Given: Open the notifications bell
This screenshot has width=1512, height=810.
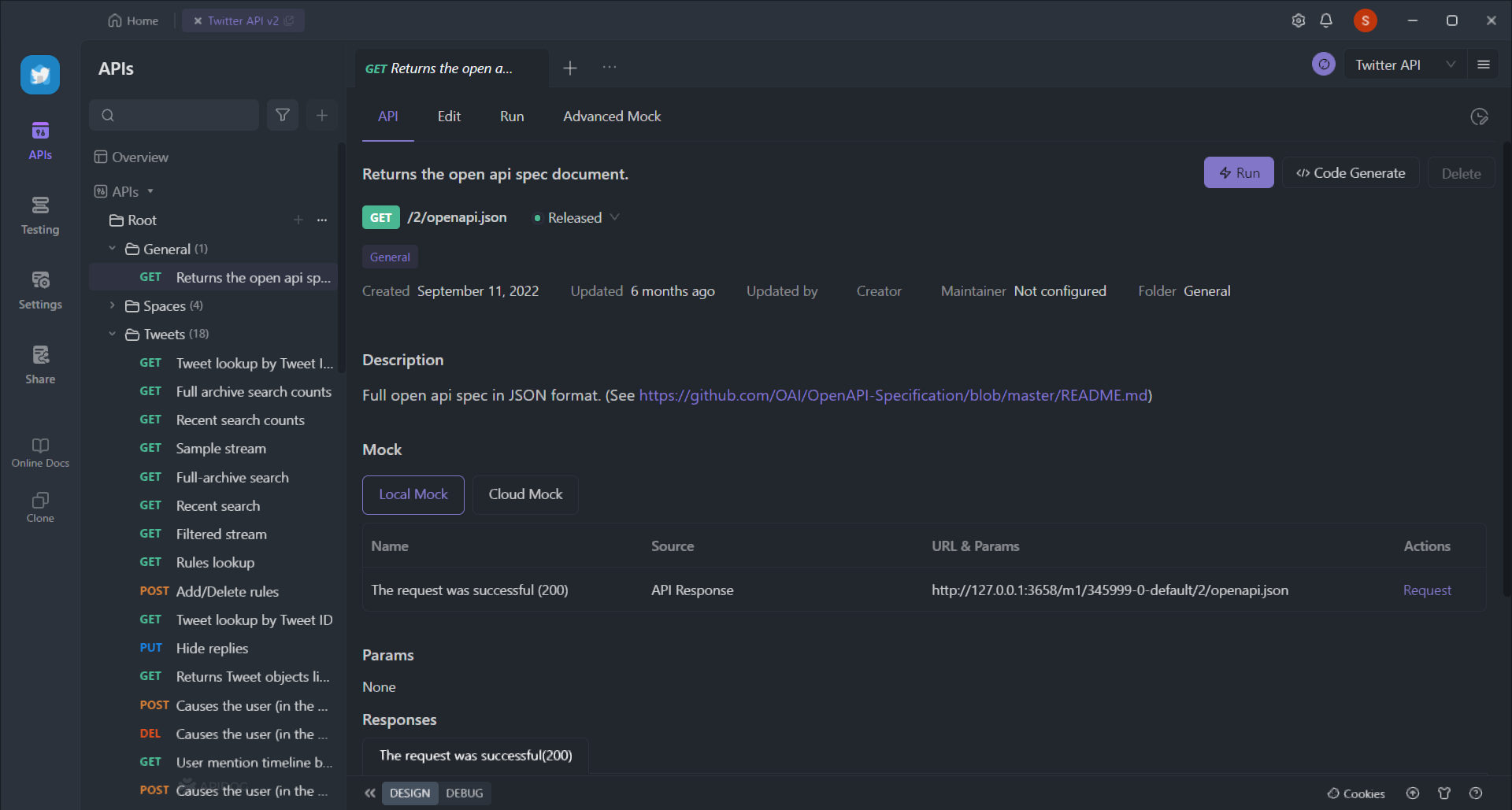Looking at the screenshot, I should [x=1326, y=20].
